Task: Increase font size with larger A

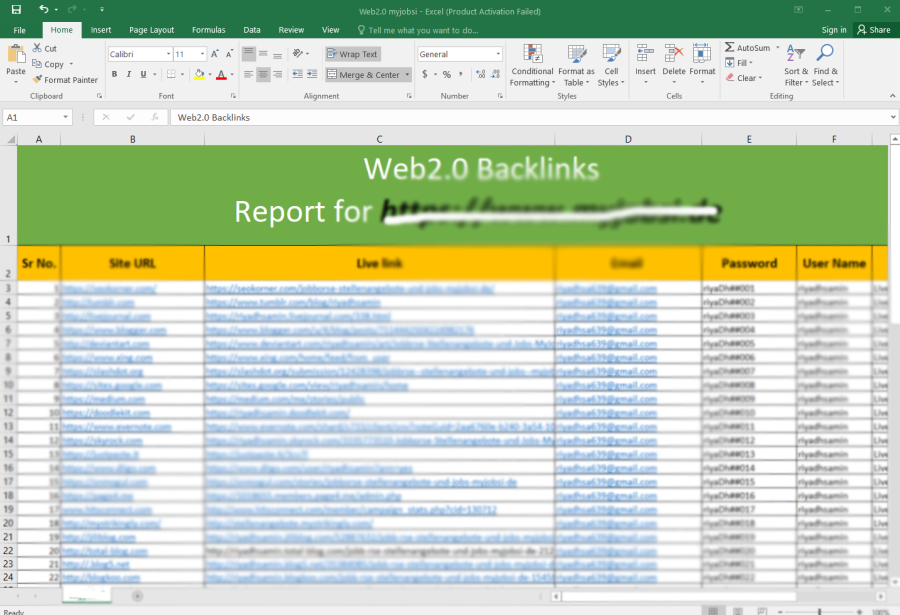Action: pos(215,54)
